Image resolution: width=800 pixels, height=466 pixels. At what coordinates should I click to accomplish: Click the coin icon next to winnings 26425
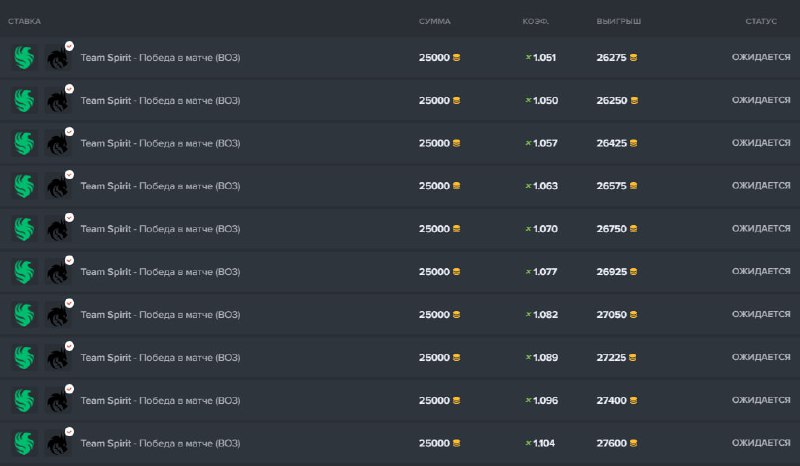coord(634,143)
